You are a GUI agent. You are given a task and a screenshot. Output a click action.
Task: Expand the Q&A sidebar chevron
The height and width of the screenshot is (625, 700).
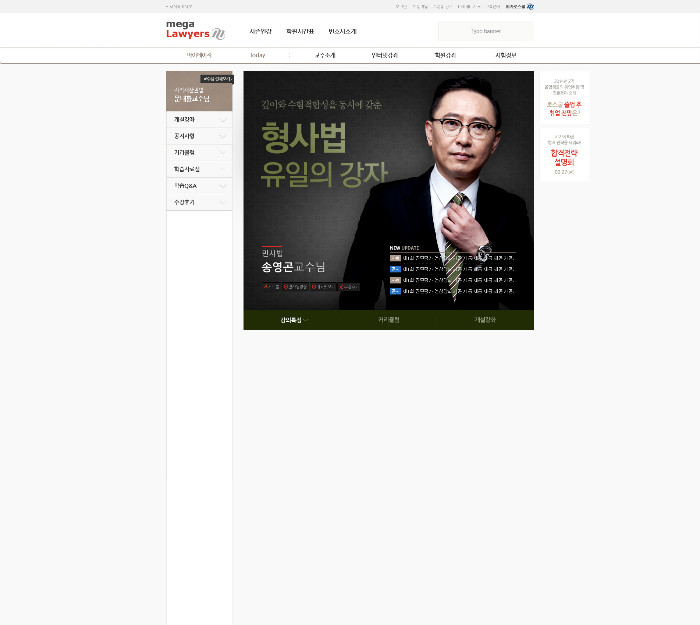[x=223, y=186]
